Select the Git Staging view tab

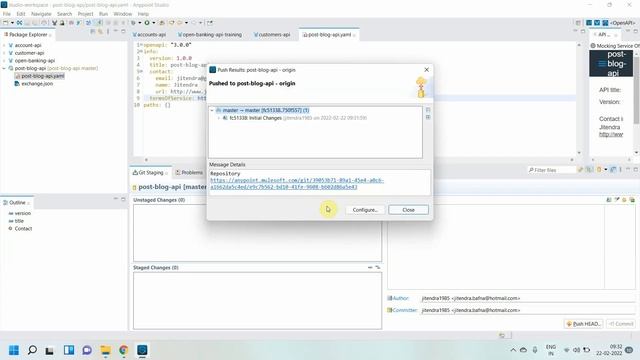point(150,173)
